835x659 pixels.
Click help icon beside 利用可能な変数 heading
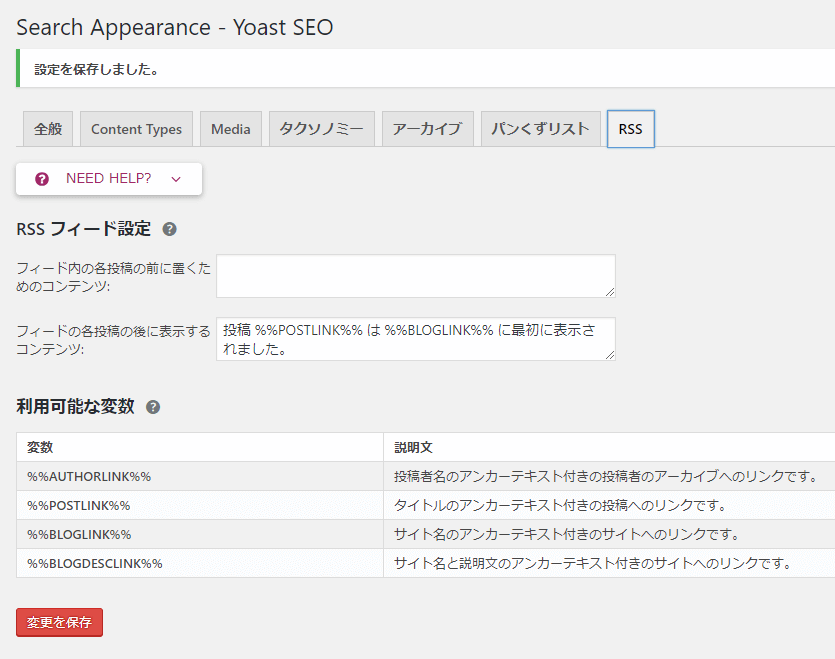coord(153,407)
